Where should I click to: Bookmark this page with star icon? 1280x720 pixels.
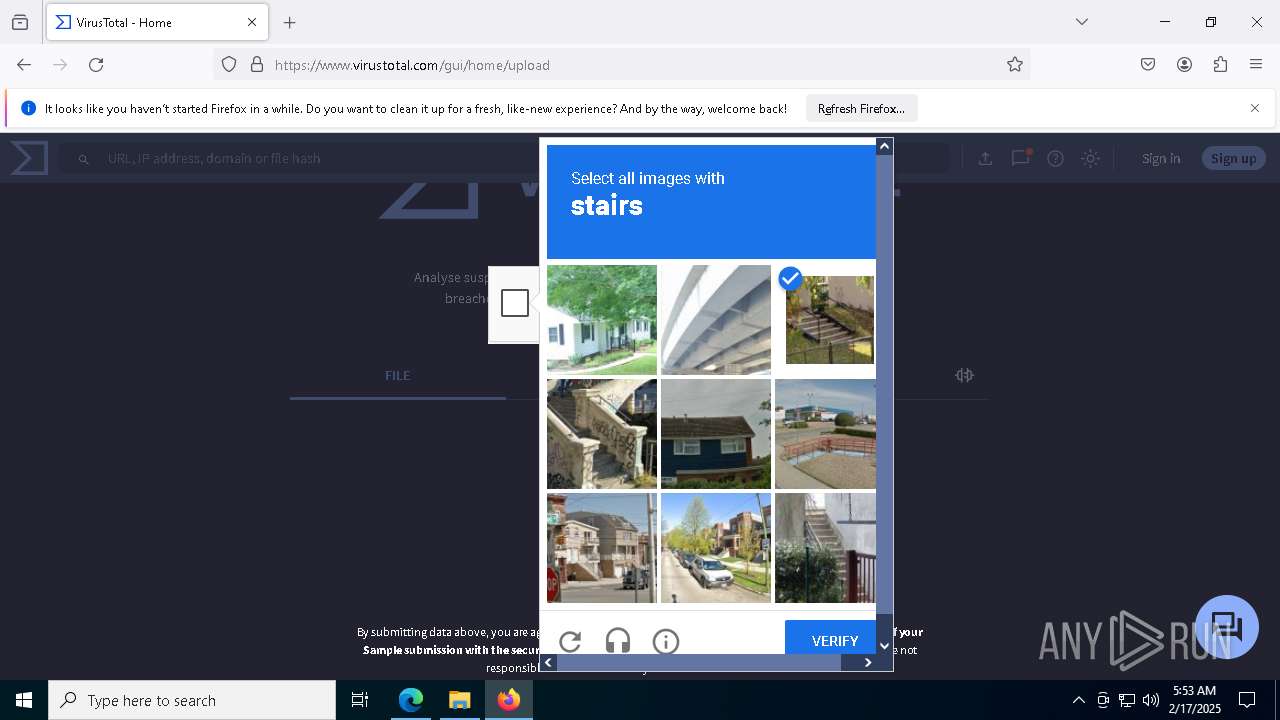[1015, 65]
